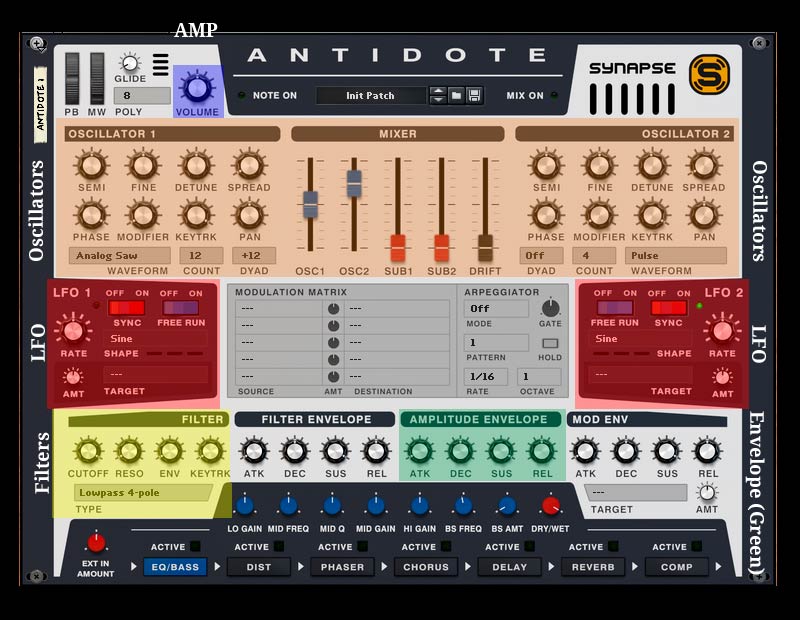Open the filter Type Lowpass 4-pole selector
The width and height of the screenshot is (800, 620).
click(x=143, y=493)
